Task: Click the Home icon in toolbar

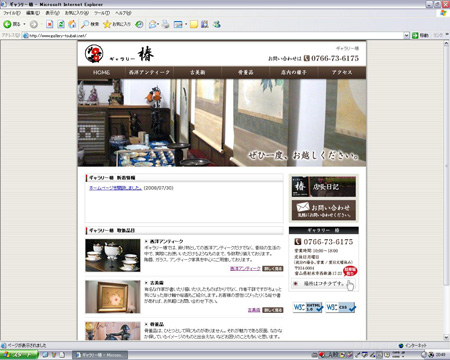Action: [72, 24]
